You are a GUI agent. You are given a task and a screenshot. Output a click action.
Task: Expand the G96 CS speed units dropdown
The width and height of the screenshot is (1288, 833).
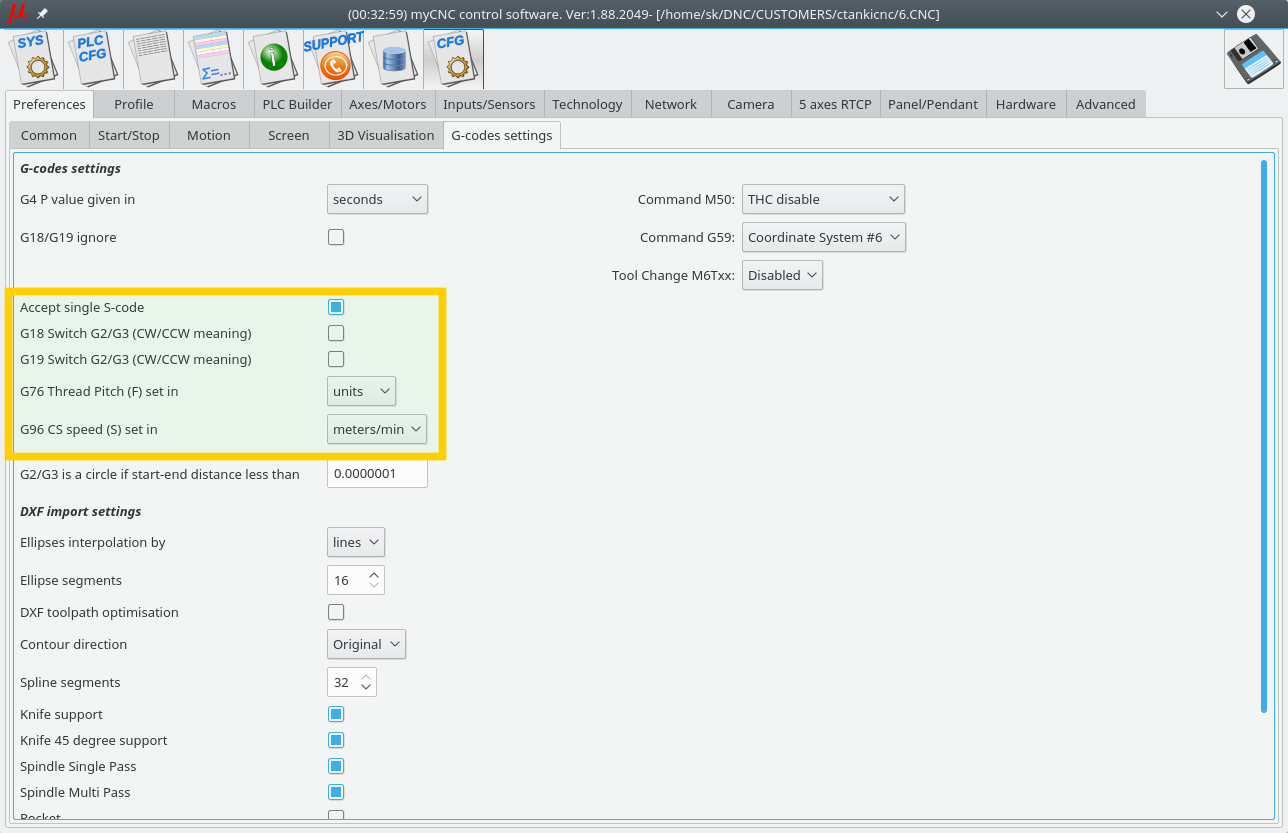point(377,429)
